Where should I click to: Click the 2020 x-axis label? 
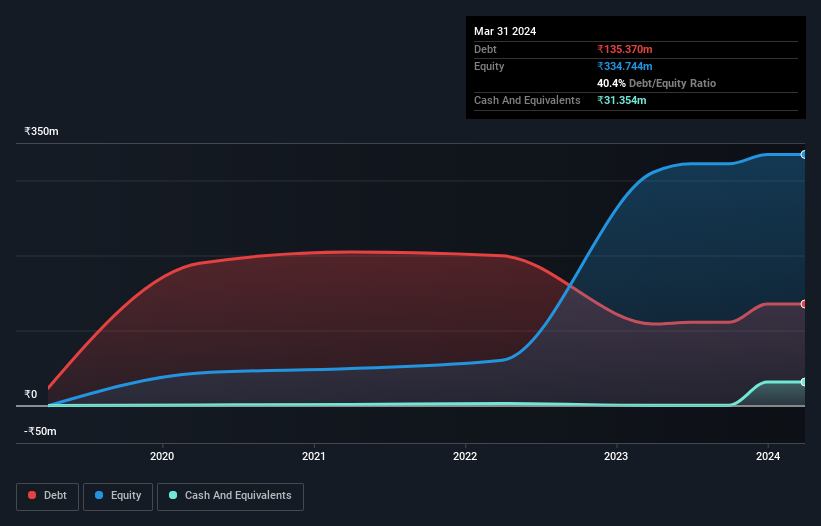[x=162, y=456]
